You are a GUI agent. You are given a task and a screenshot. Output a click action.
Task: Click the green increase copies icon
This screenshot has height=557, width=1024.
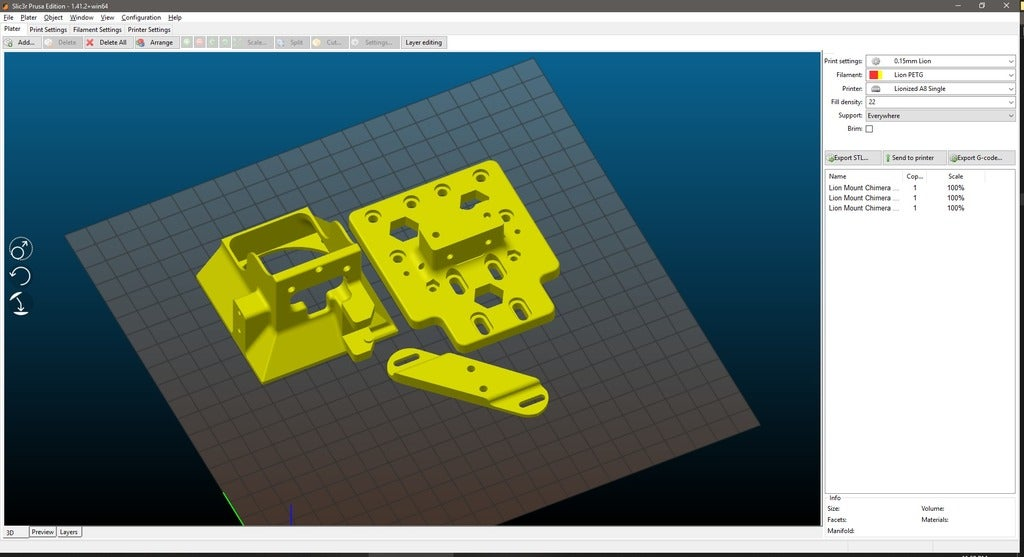187,42
